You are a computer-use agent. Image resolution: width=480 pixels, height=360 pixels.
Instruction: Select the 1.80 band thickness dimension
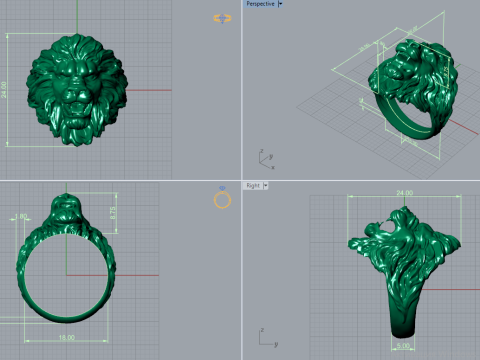tap(21, 216)
